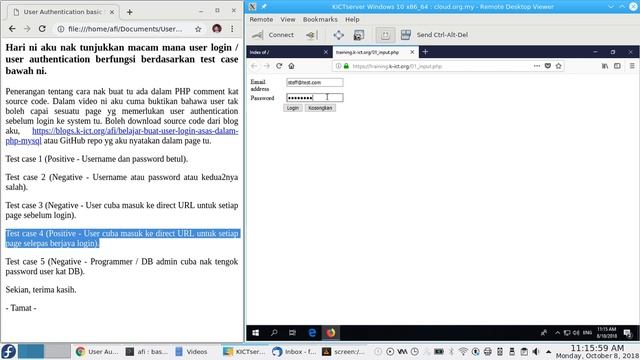
Task: Open the View menu in Remote Desktop Viewer
Action: click(288, 19)
